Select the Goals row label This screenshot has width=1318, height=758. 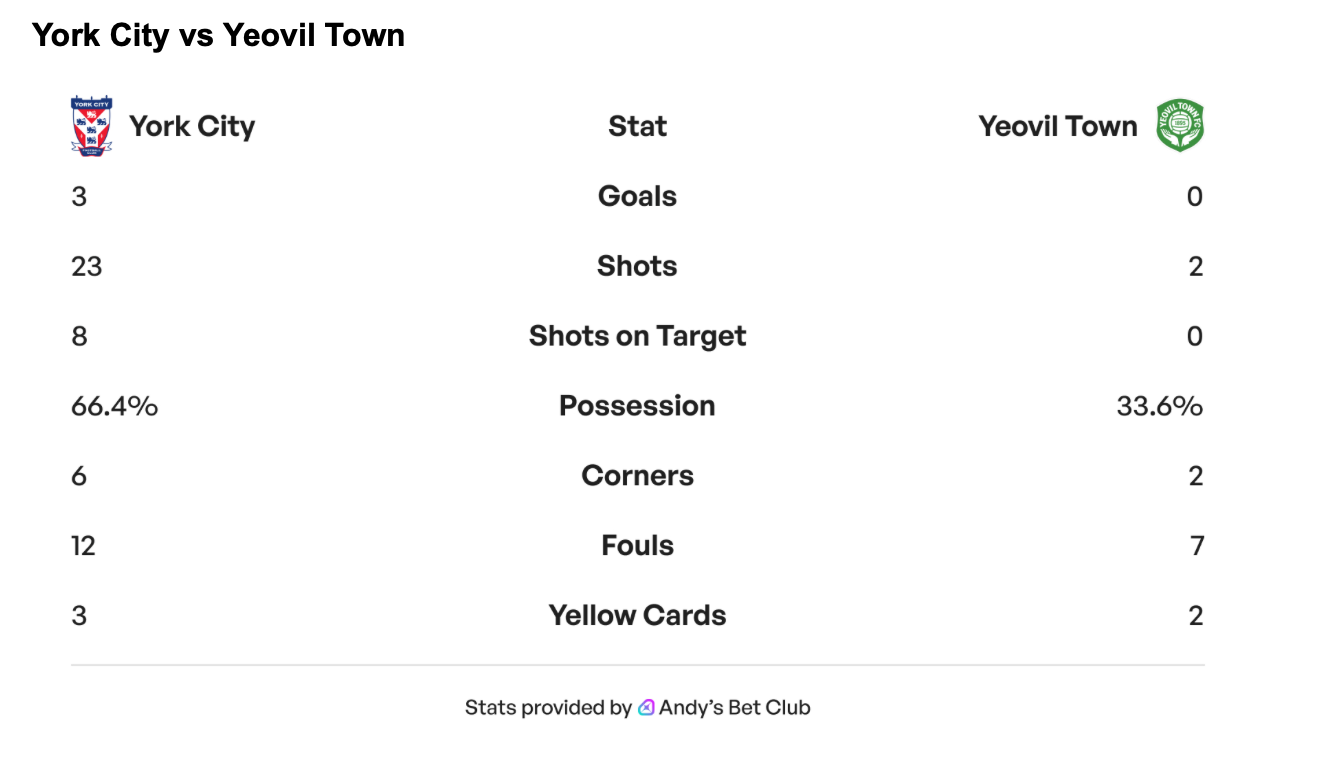coord(637,196)
